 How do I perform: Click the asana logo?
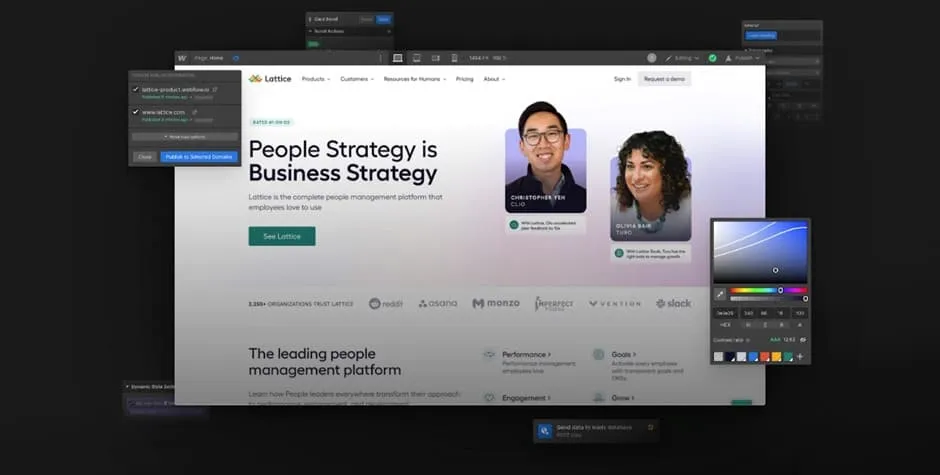point(438,303)
